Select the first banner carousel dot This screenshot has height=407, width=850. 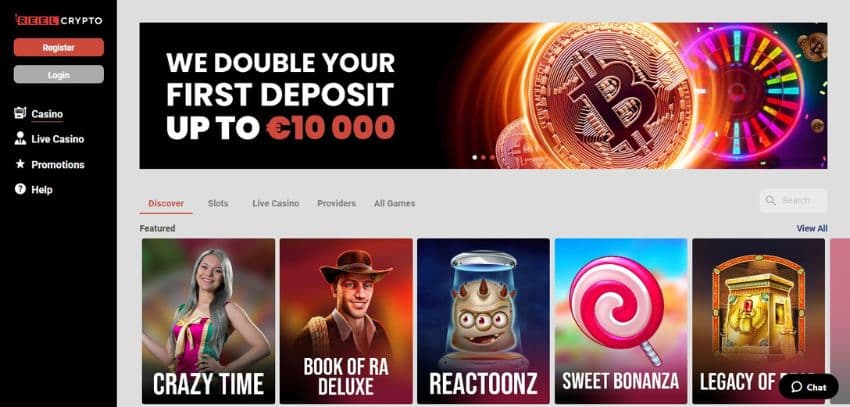tap(475, 158)
